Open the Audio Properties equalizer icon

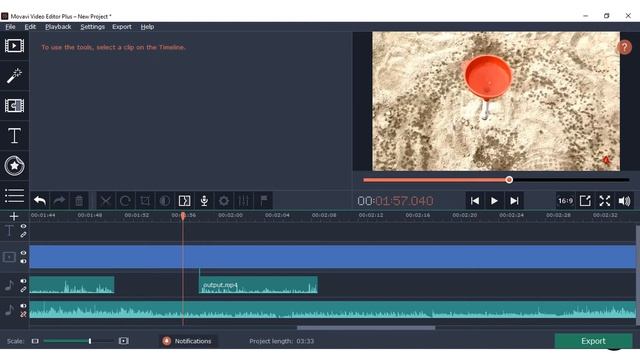(244, 201)
